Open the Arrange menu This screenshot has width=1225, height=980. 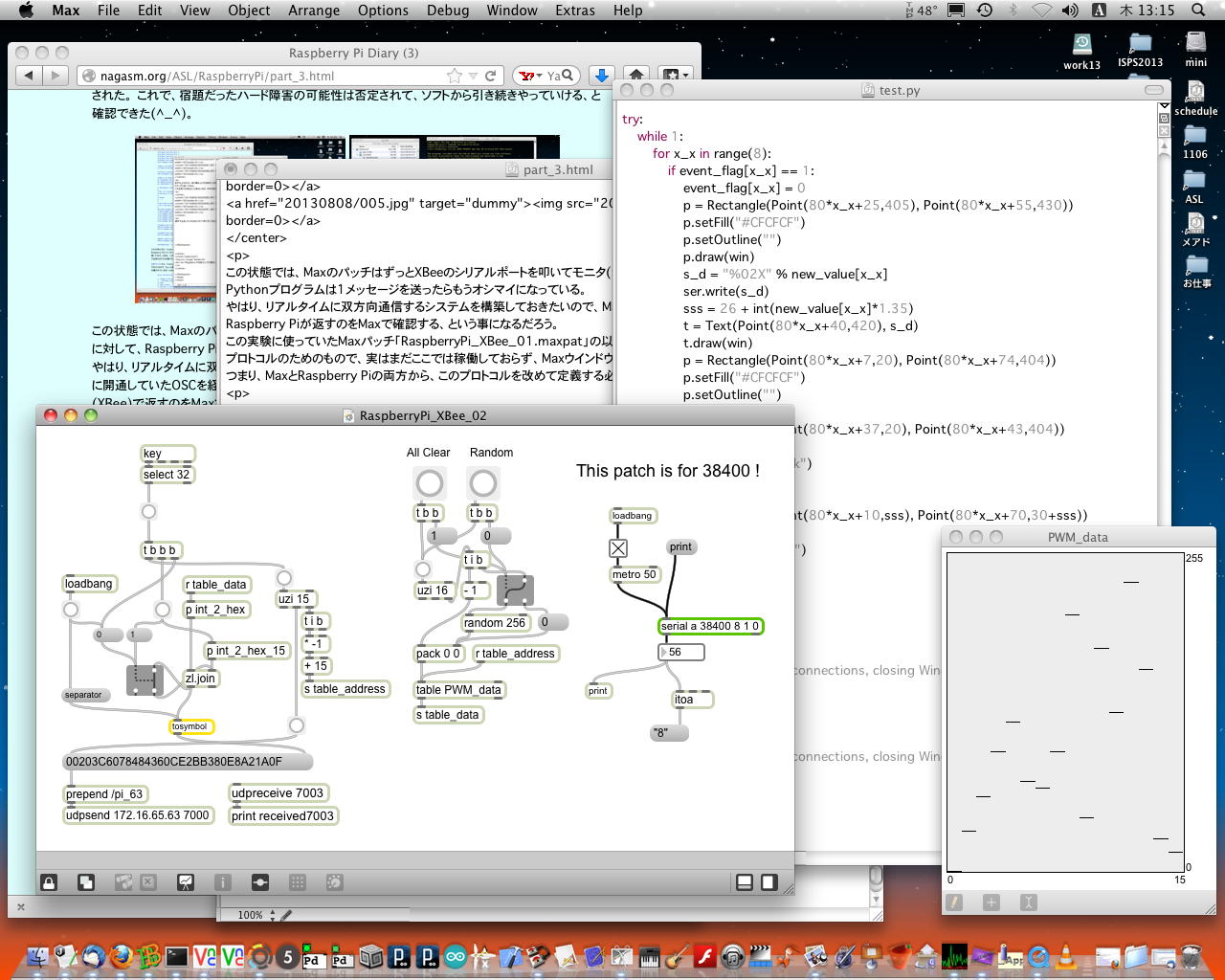[314, 11]
